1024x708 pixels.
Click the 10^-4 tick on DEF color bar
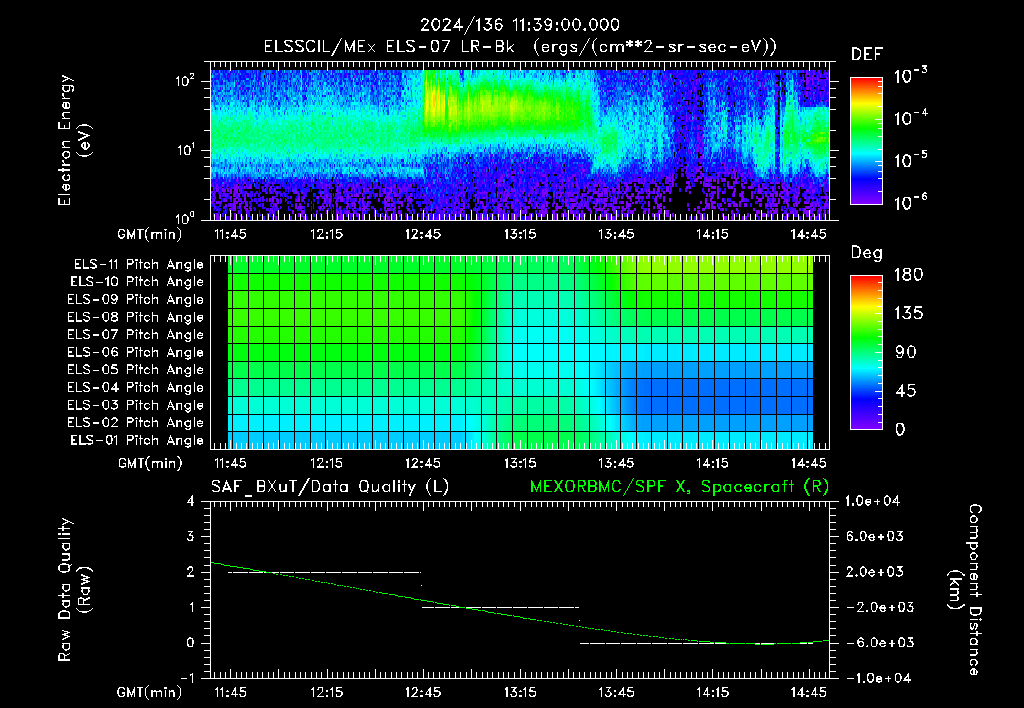click(910, 118)
